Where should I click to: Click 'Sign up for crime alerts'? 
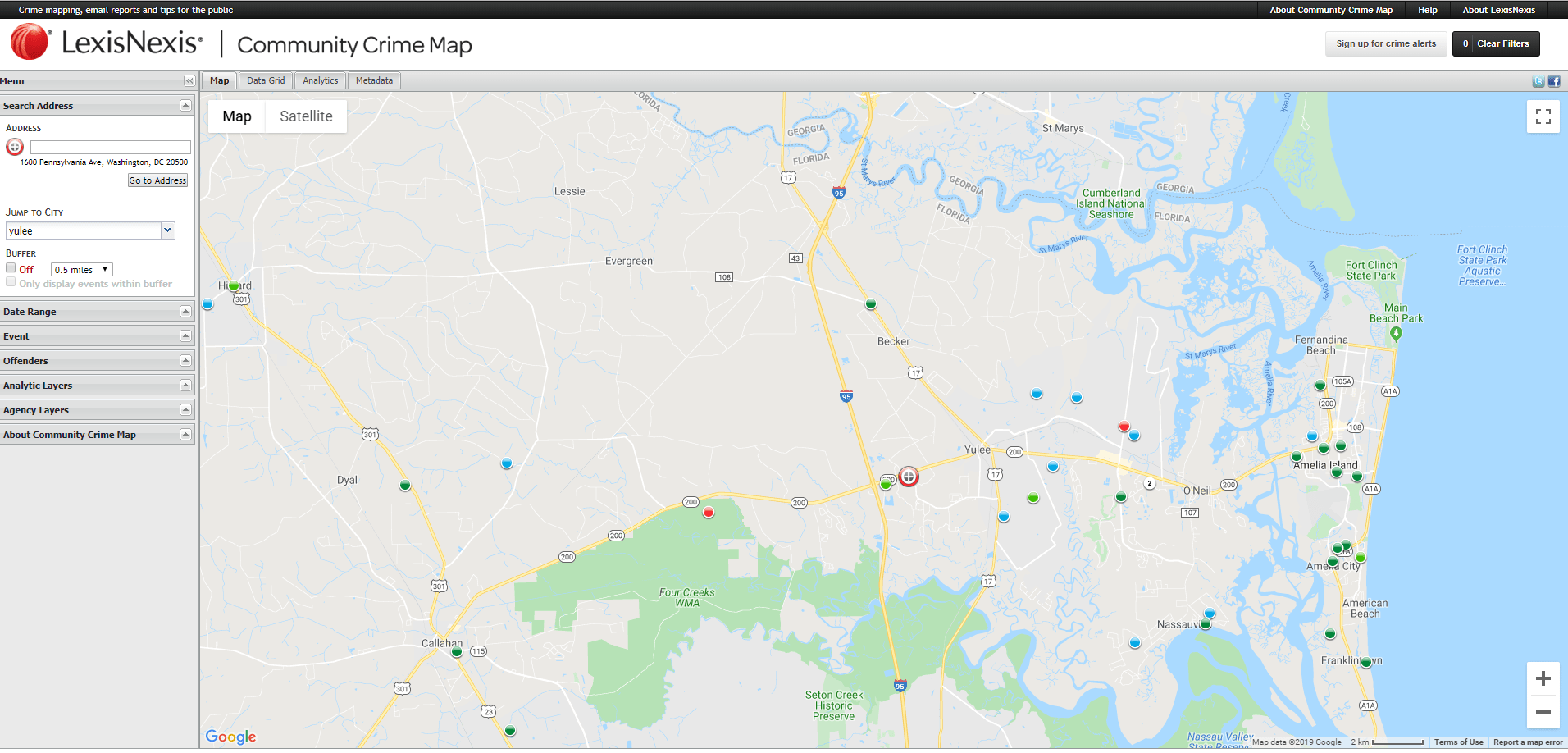click(x=1385, y=43)
